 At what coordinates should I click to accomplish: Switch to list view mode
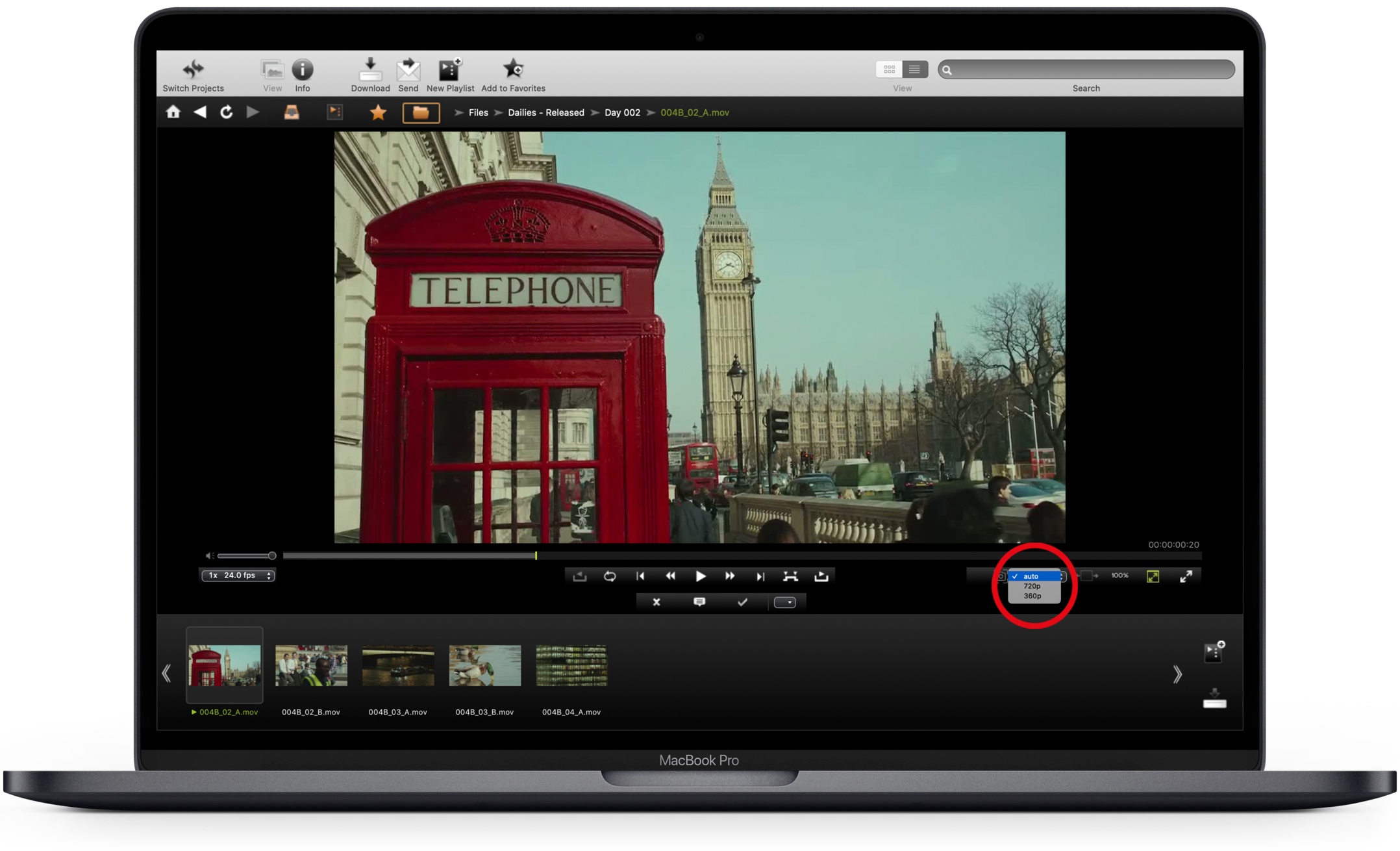[x=914, y=69]
